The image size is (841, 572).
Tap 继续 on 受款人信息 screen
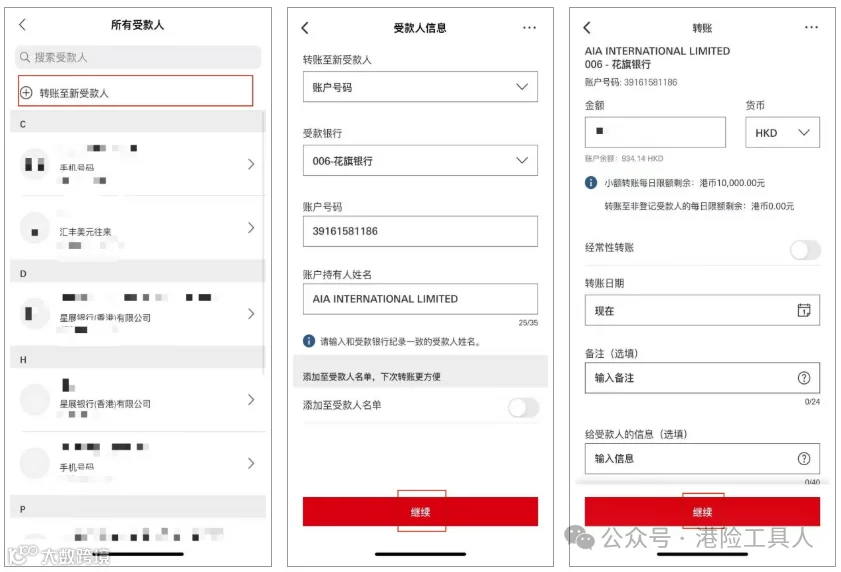(x=420, y=511)
